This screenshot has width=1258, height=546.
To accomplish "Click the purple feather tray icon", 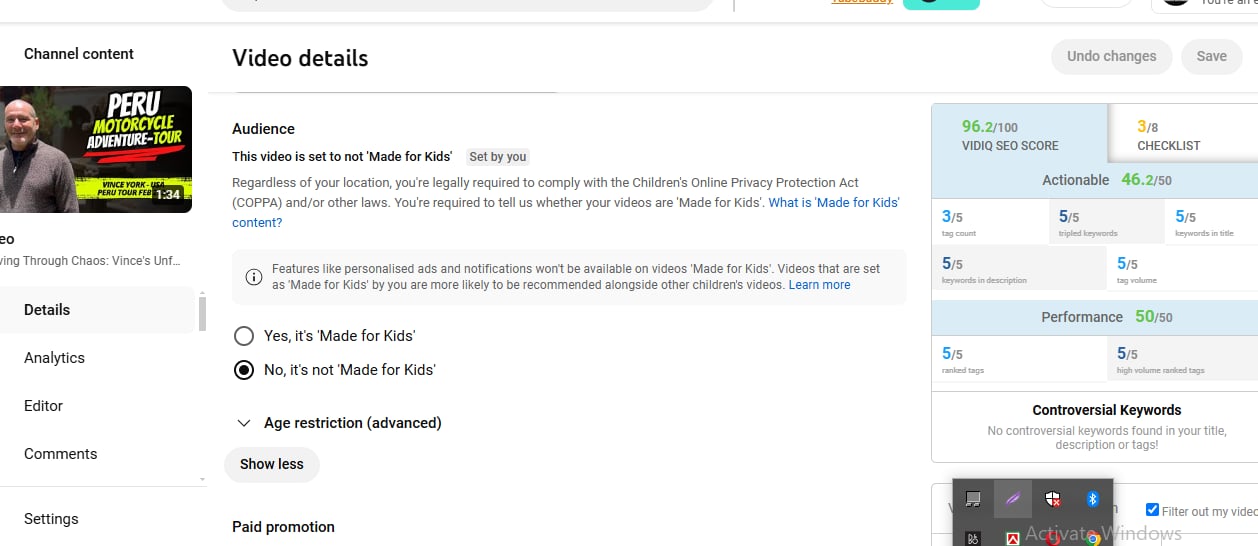I will point(1013,499).
